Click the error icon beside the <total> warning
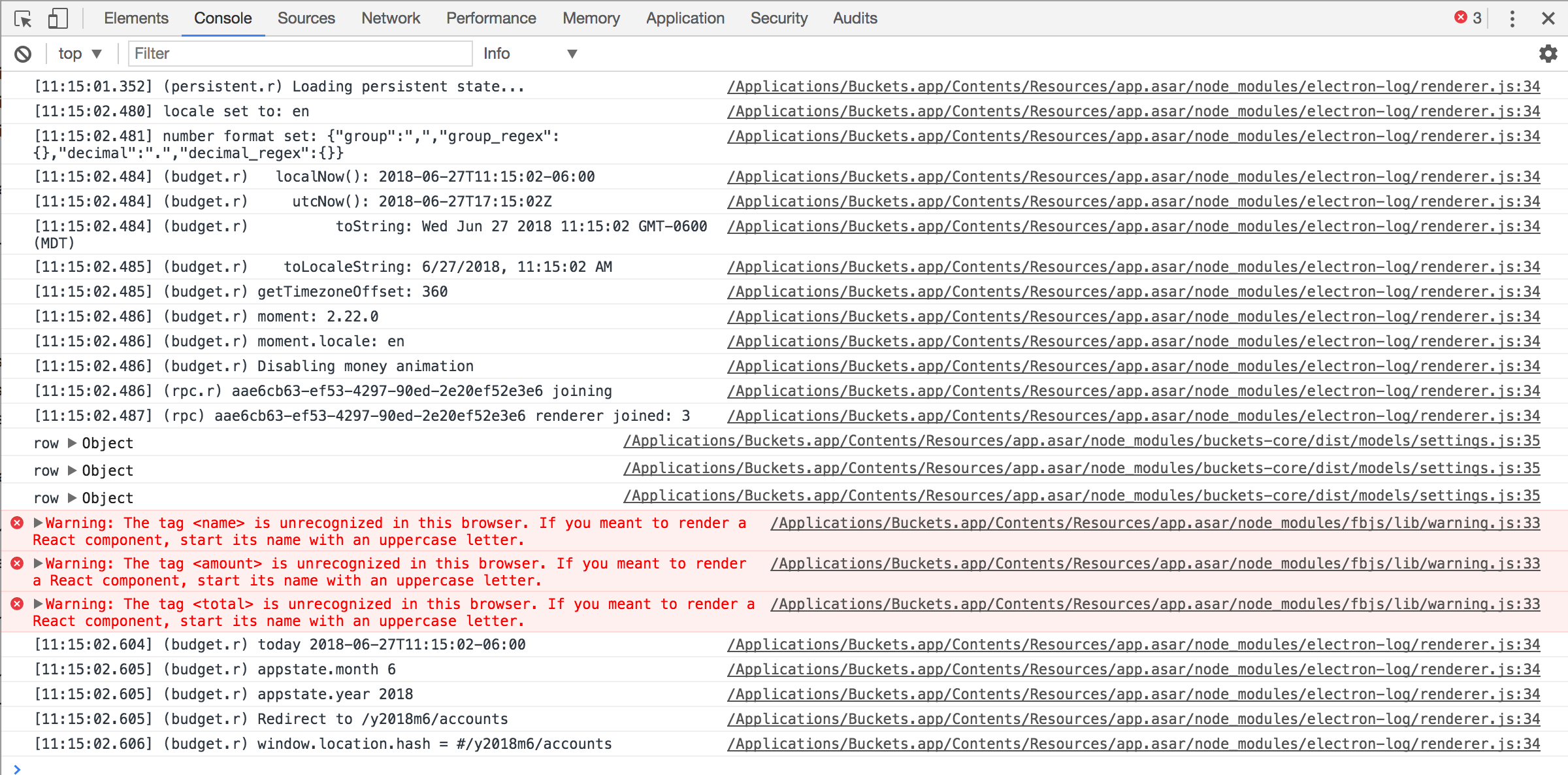The width and height of the screenshot is (1568, 775). point(16,603)
